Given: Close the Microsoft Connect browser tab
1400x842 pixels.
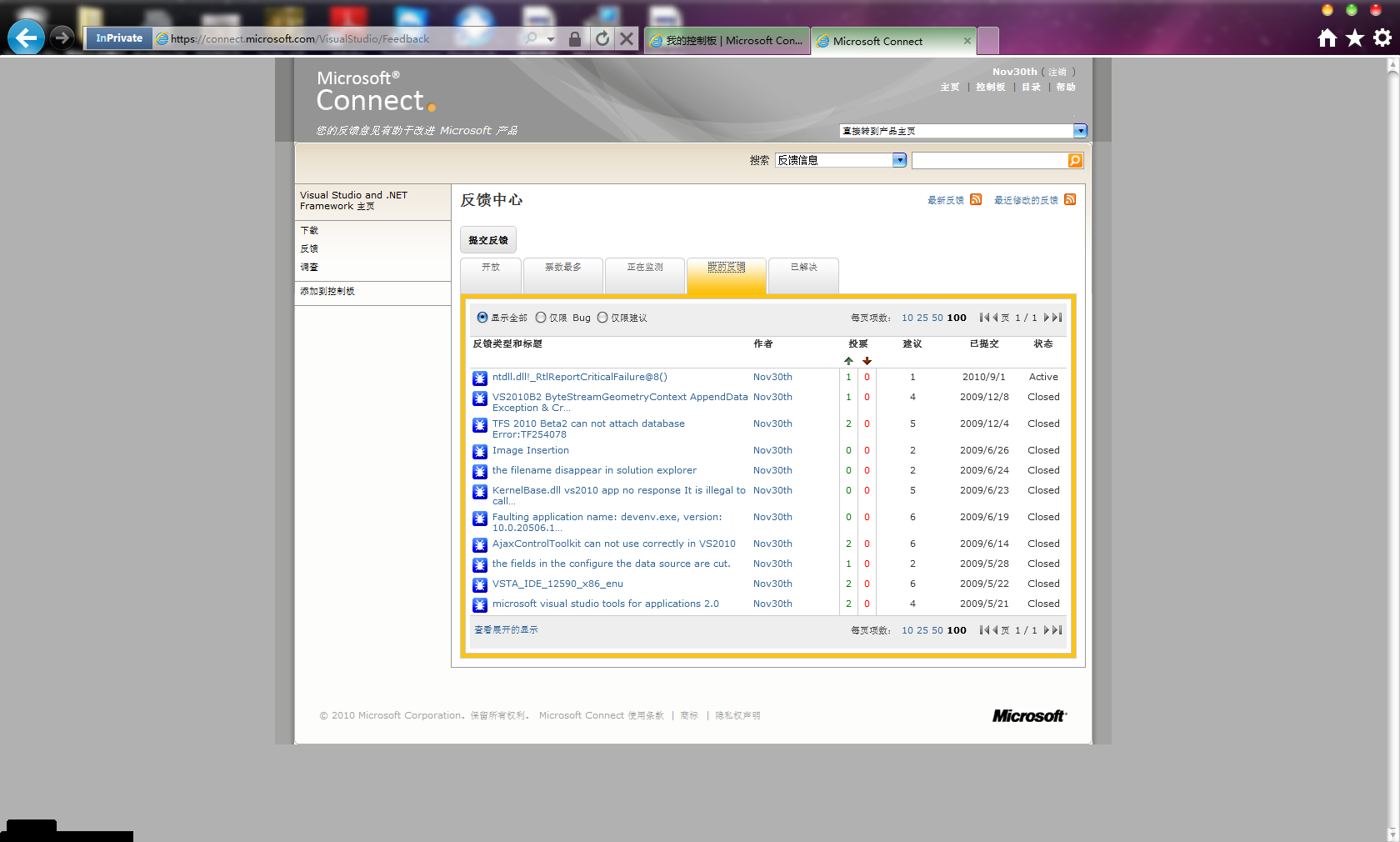Looking at the screenshot, I should [x=967, y=41].
